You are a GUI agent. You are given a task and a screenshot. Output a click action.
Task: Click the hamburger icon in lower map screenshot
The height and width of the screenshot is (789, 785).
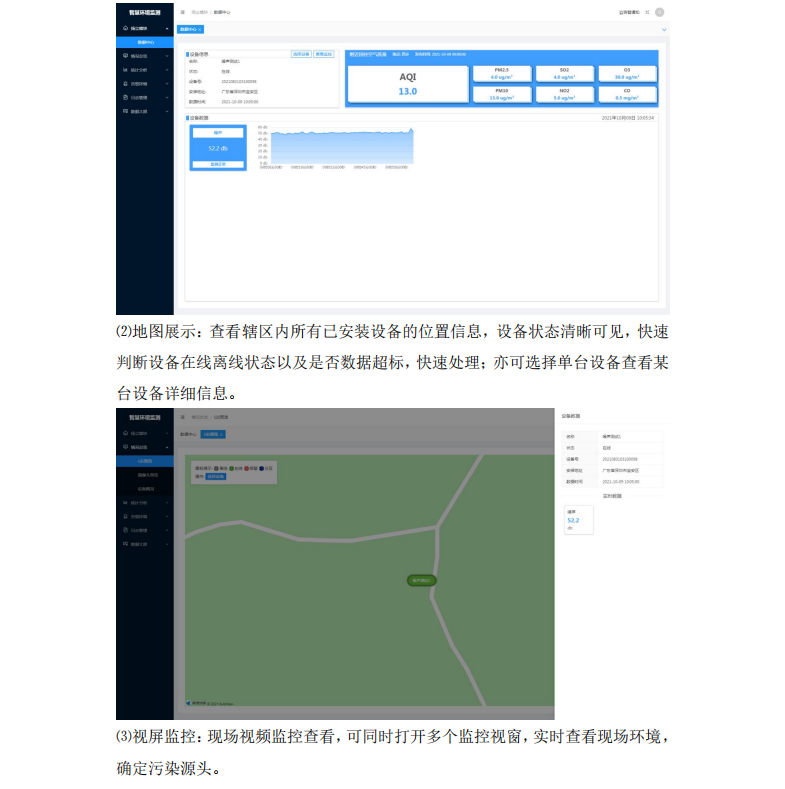(x=182, y=415)
